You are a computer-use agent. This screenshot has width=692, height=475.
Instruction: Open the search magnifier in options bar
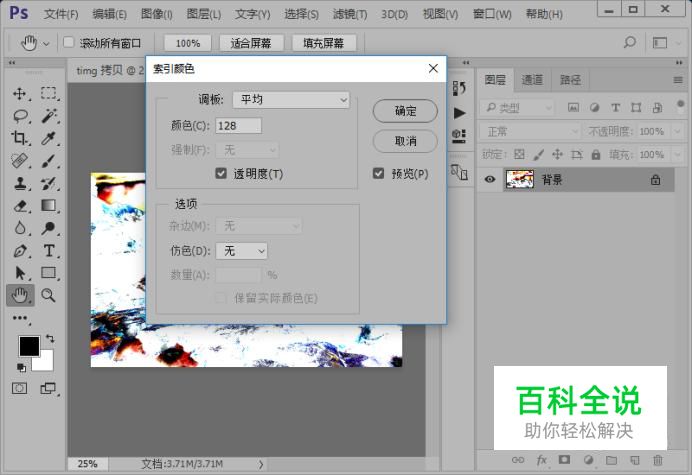coord(630,42)
